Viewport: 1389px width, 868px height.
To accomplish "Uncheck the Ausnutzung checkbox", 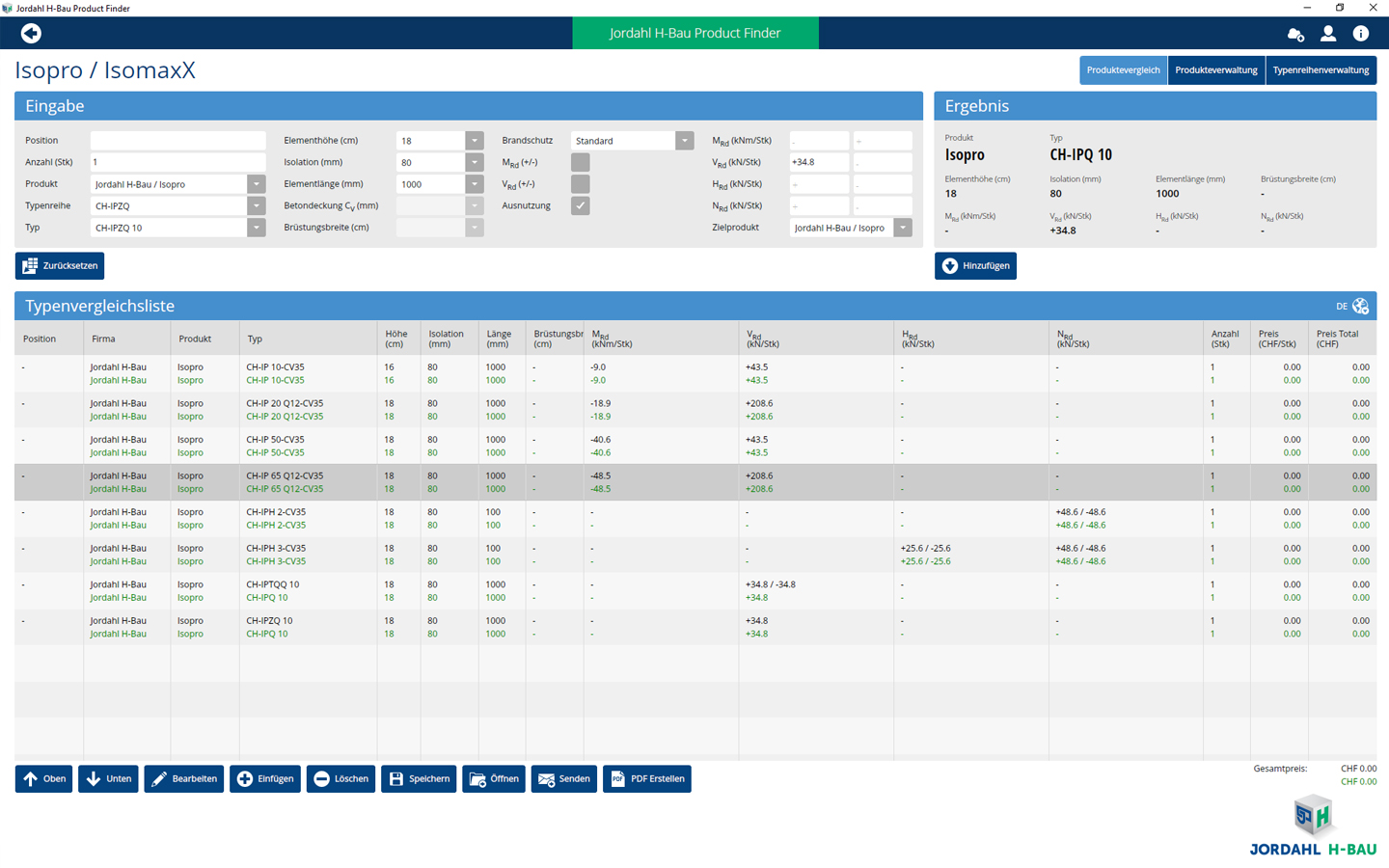I will pyautogui.click(x=580, y=205).
